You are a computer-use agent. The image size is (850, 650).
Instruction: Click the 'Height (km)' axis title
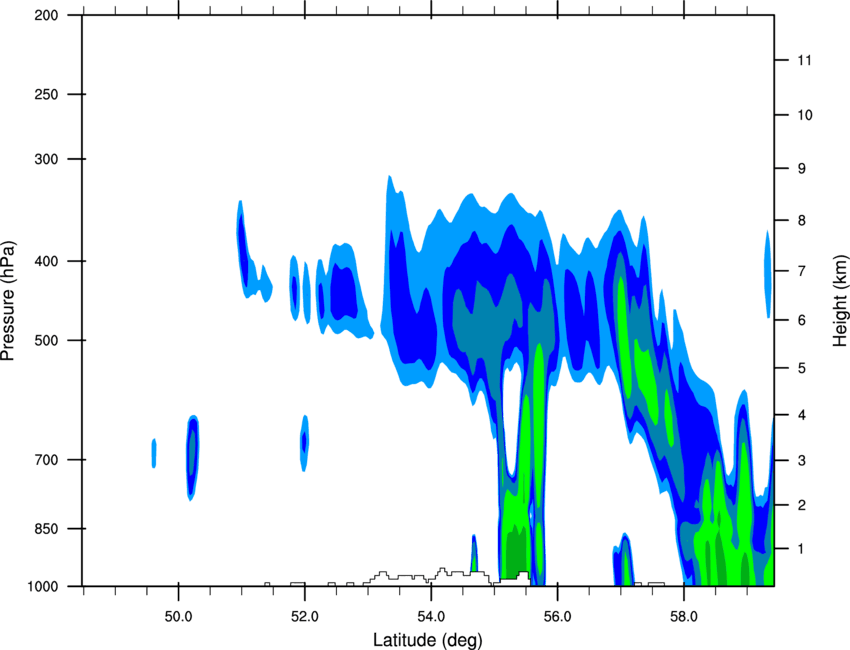[840, 300]
